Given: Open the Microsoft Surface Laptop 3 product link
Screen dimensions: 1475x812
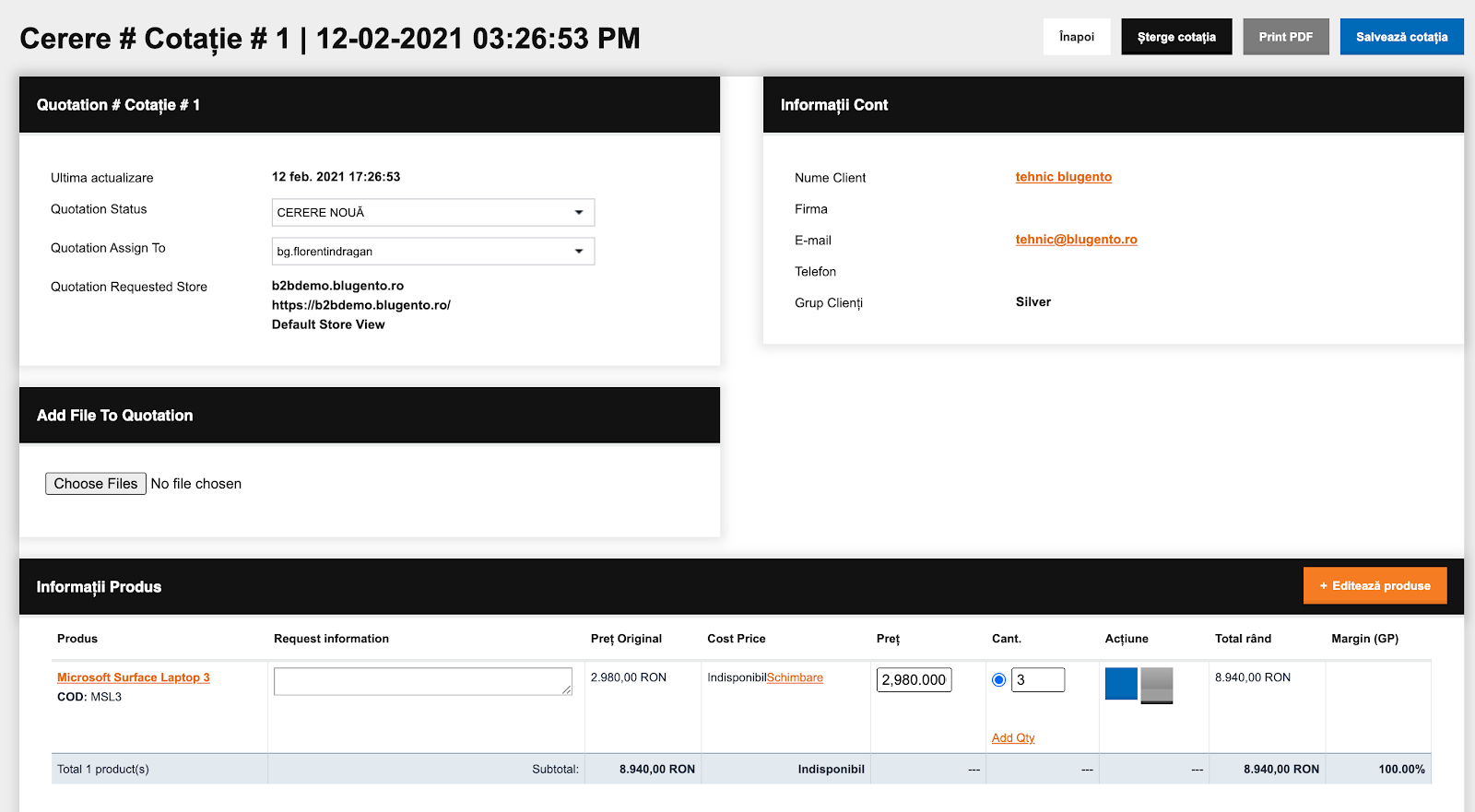Looking at the screenshot, I should (x=134, y=677).
